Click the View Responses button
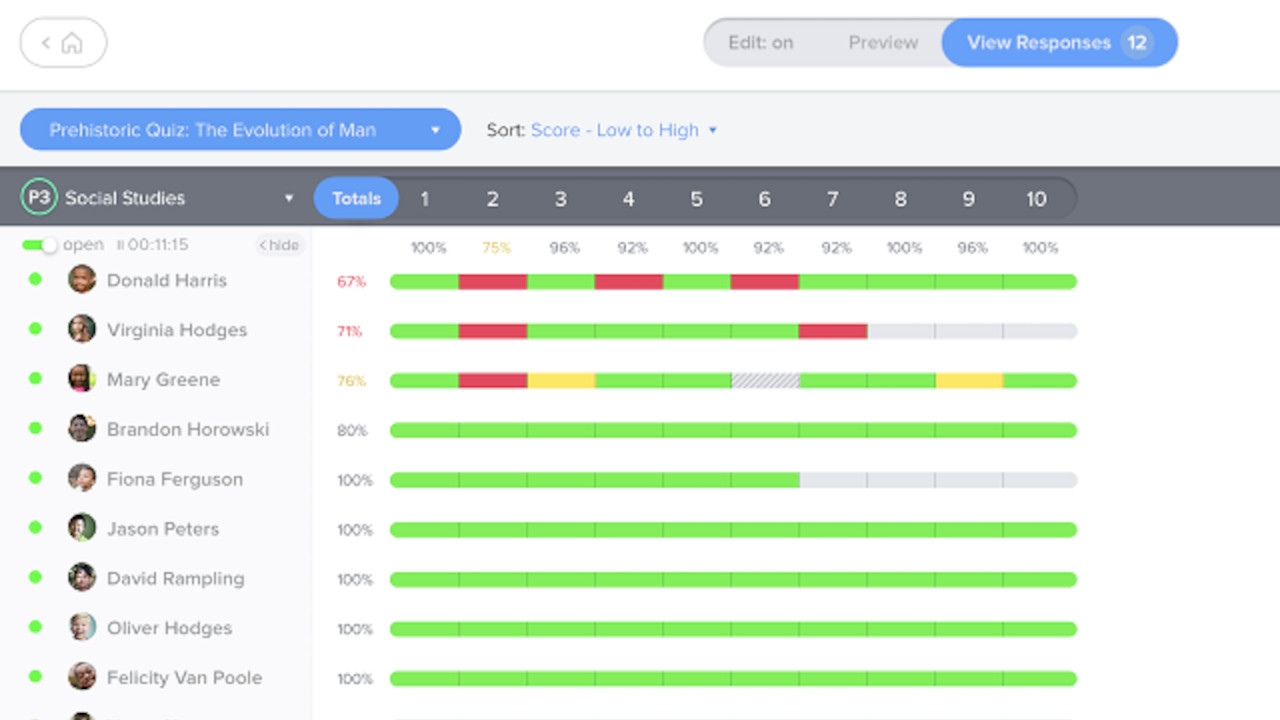 coord(1059,43)
